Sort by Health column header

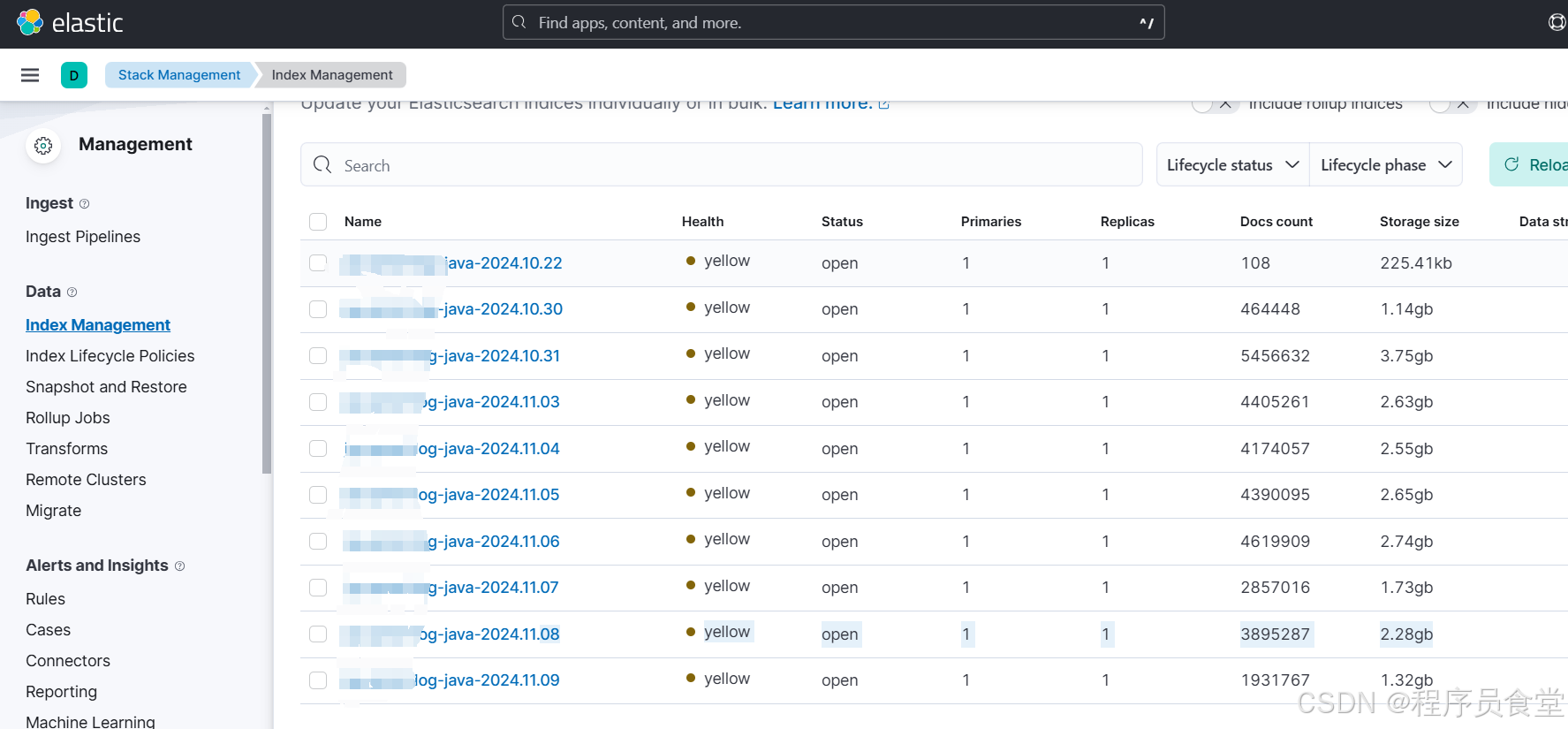703,222
